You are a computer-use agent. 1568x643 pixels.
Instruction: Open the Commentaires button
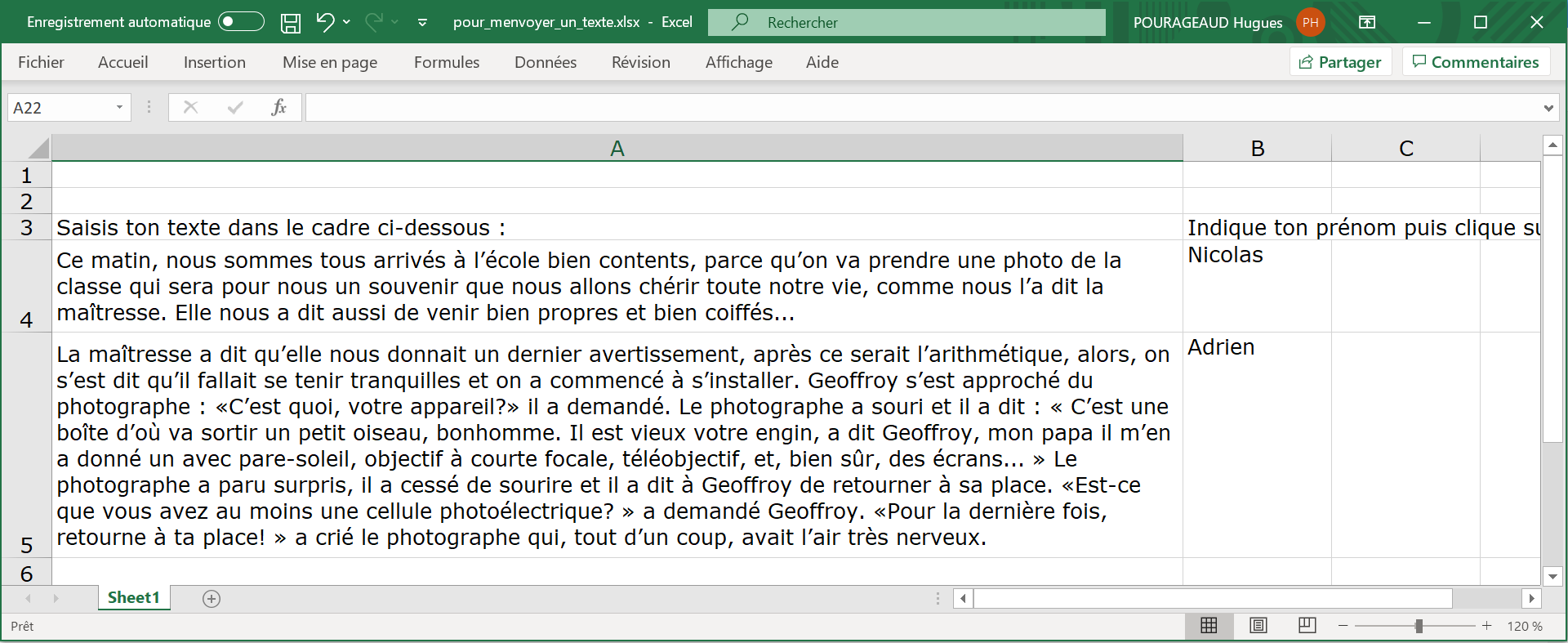(x=1475, y=62)
